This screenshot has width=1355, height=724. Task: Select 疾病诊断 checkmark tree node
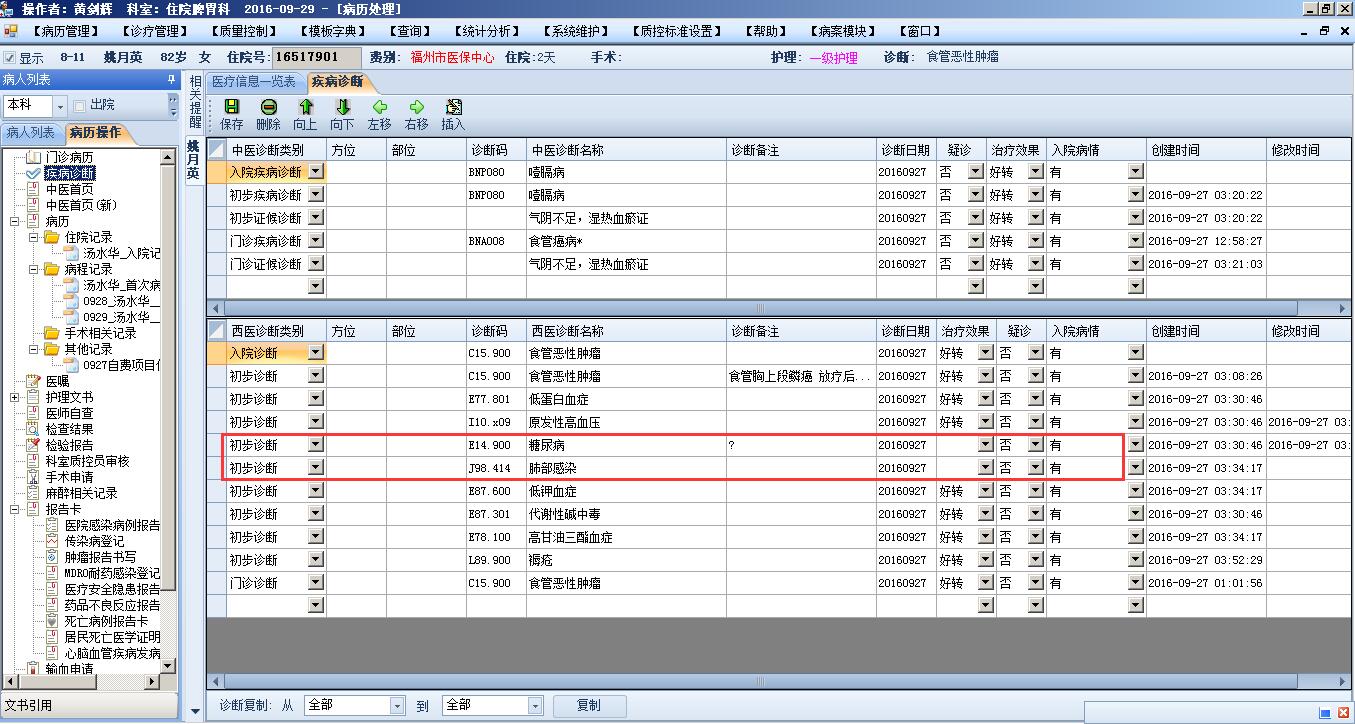70,173
